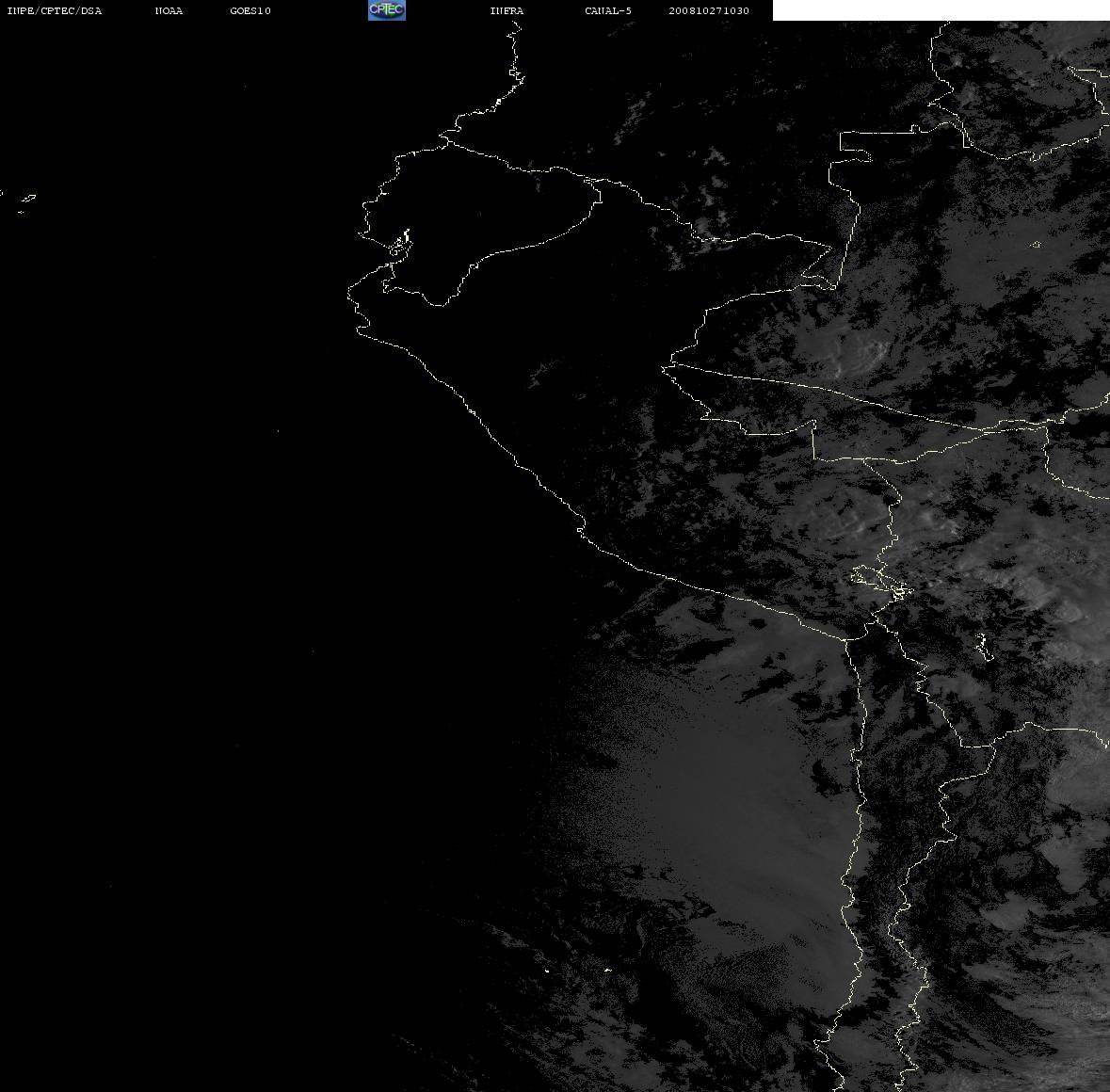Screen dimensions: 1110x1092
Task: Click the 200810271030 timestamp text
Action: pos(709,10)
